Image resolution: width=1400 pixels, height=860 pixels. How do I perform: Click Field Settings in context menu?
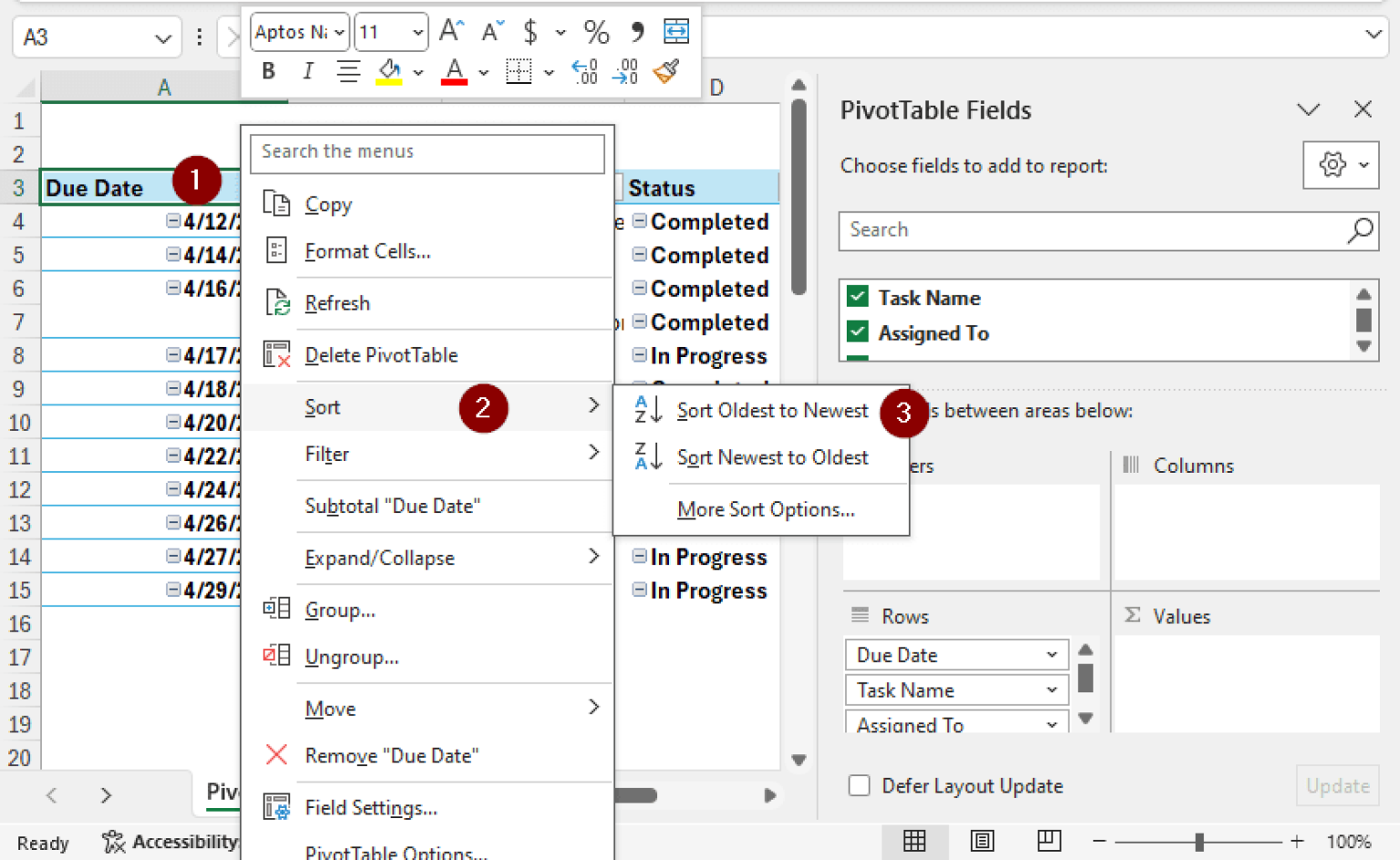(x=371, y=808)
